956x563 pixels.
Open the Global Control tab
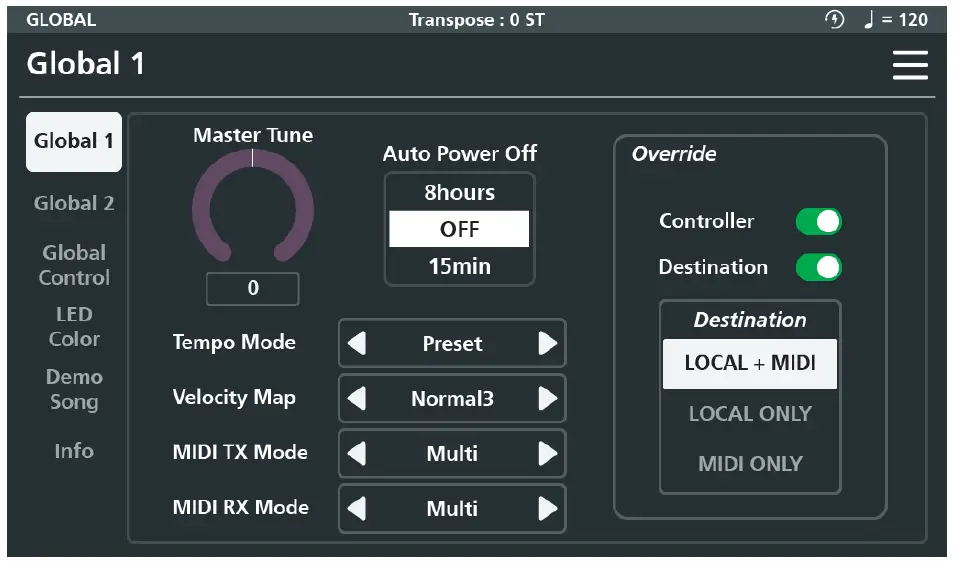click(74, 265)
